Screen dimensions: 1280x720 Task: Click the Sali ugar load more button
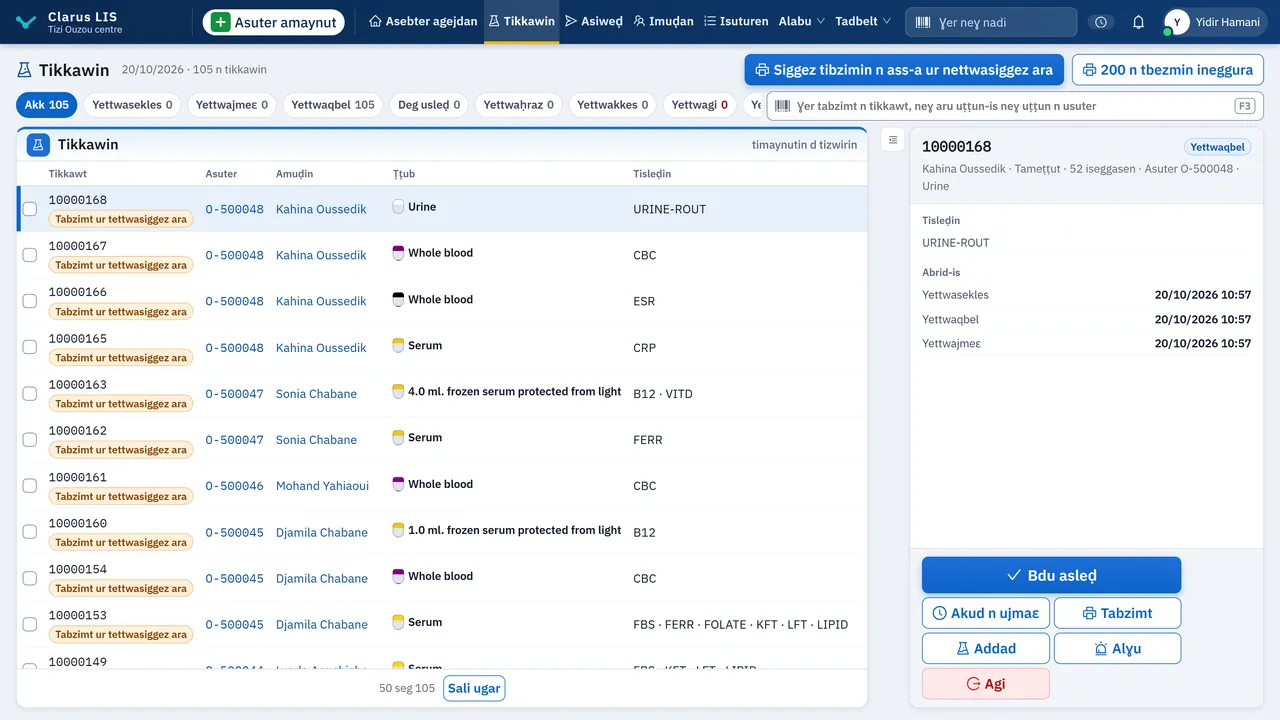point(474,688)
